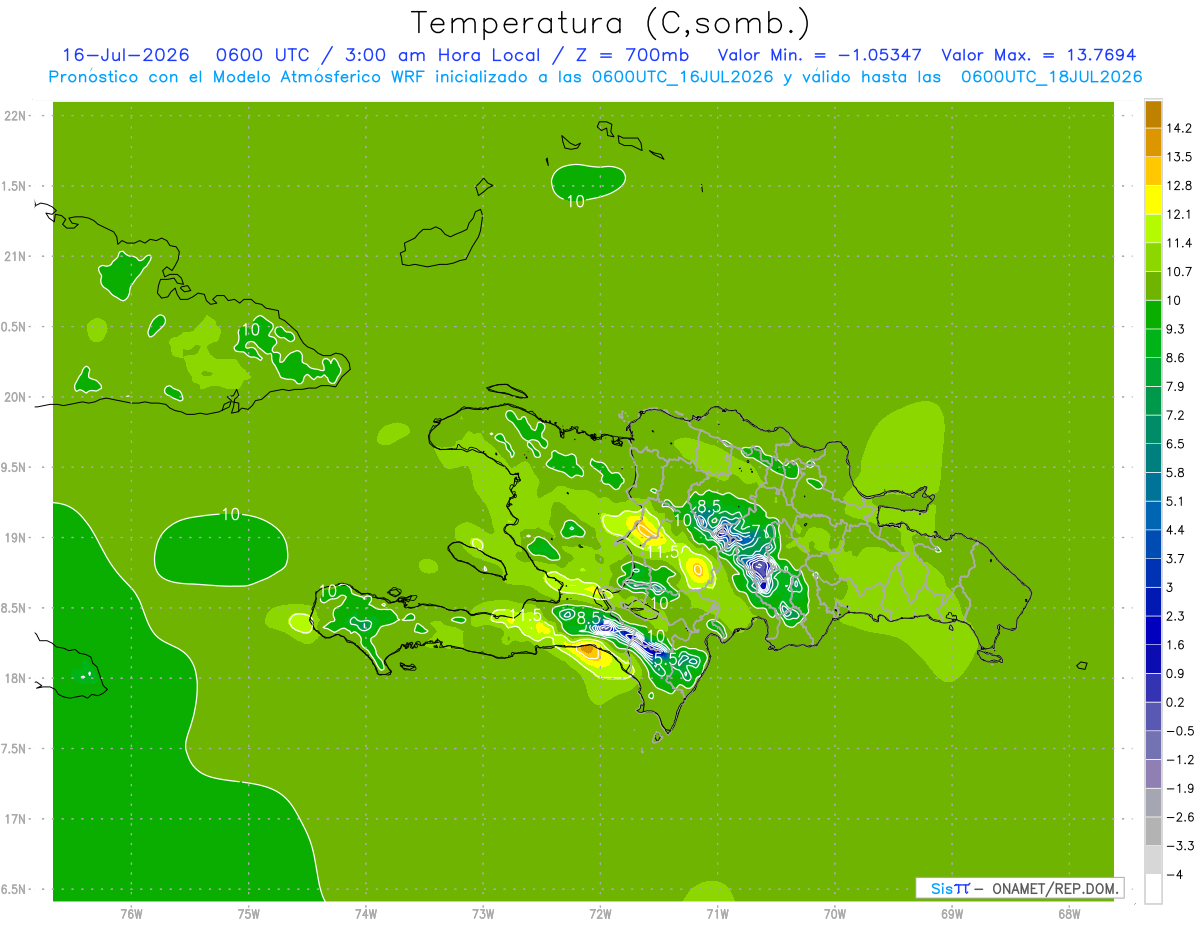The image size is (1200, 927).
Task: Click the legend value "10.7"
Action: tap(1178, 271)
